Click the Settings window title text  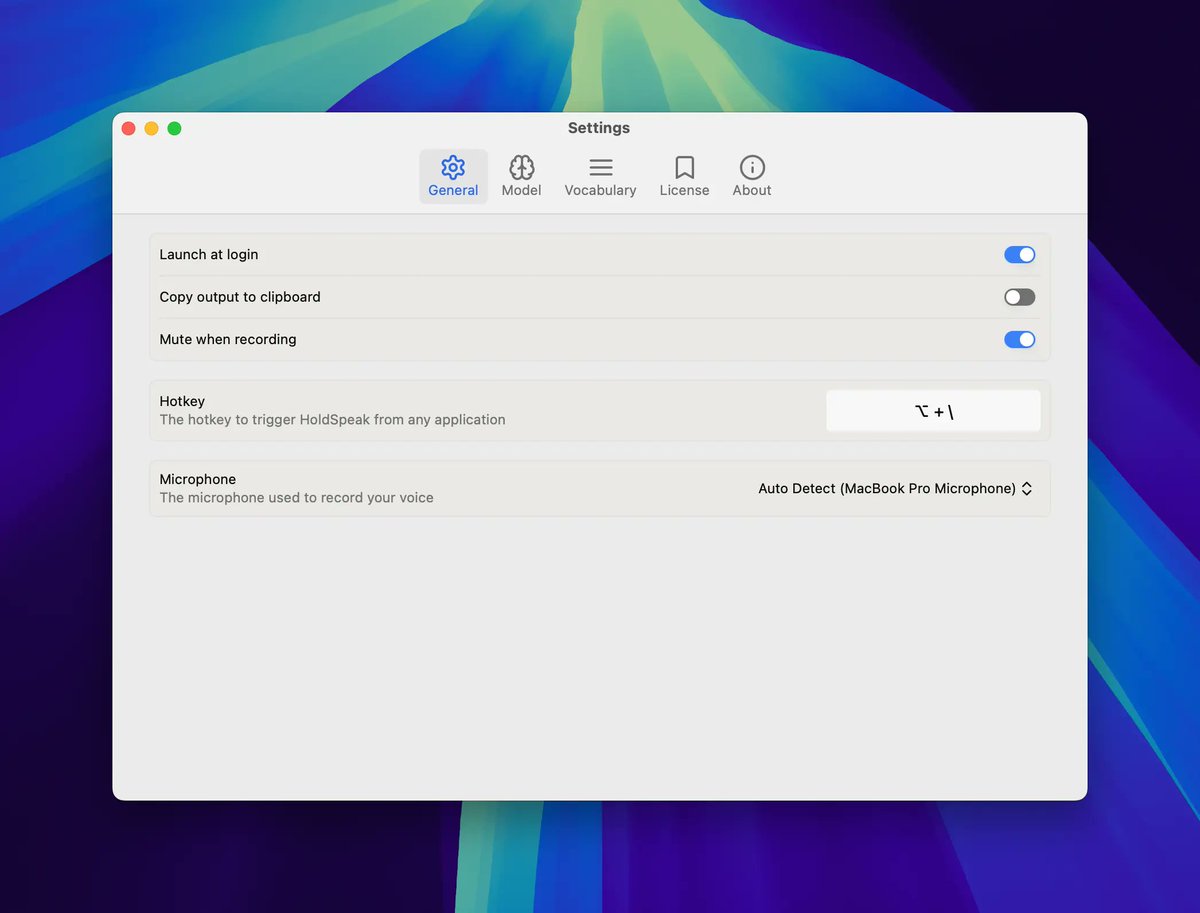[598, 128]
